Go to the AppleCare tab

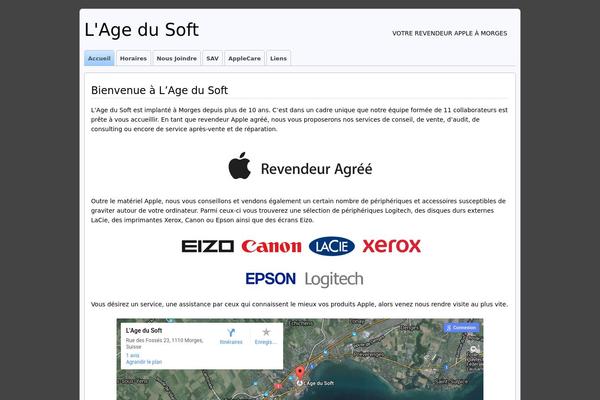pyautogui.click(x=244, y=58)
